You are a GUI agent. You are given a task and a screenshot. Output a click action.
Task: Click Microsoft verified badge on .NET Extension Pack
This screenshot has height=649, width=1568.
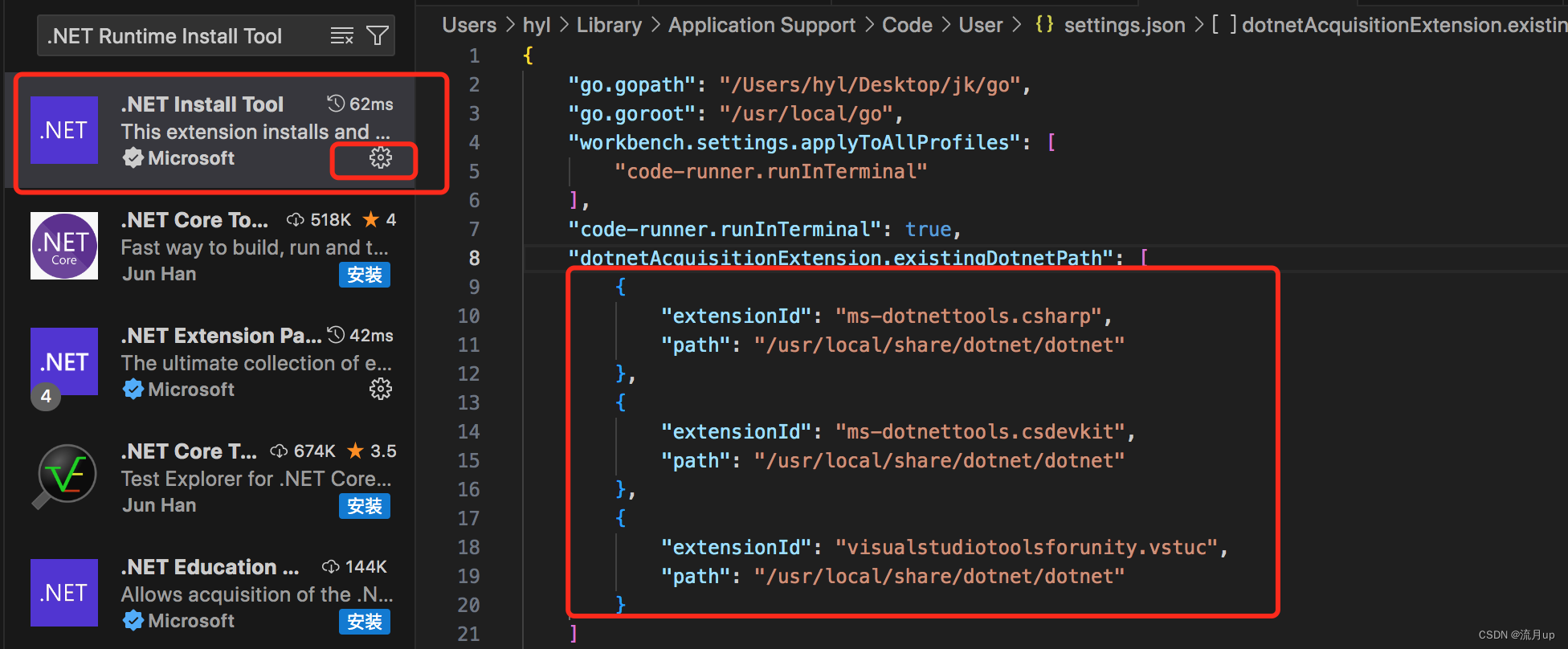tap(133, 390)
